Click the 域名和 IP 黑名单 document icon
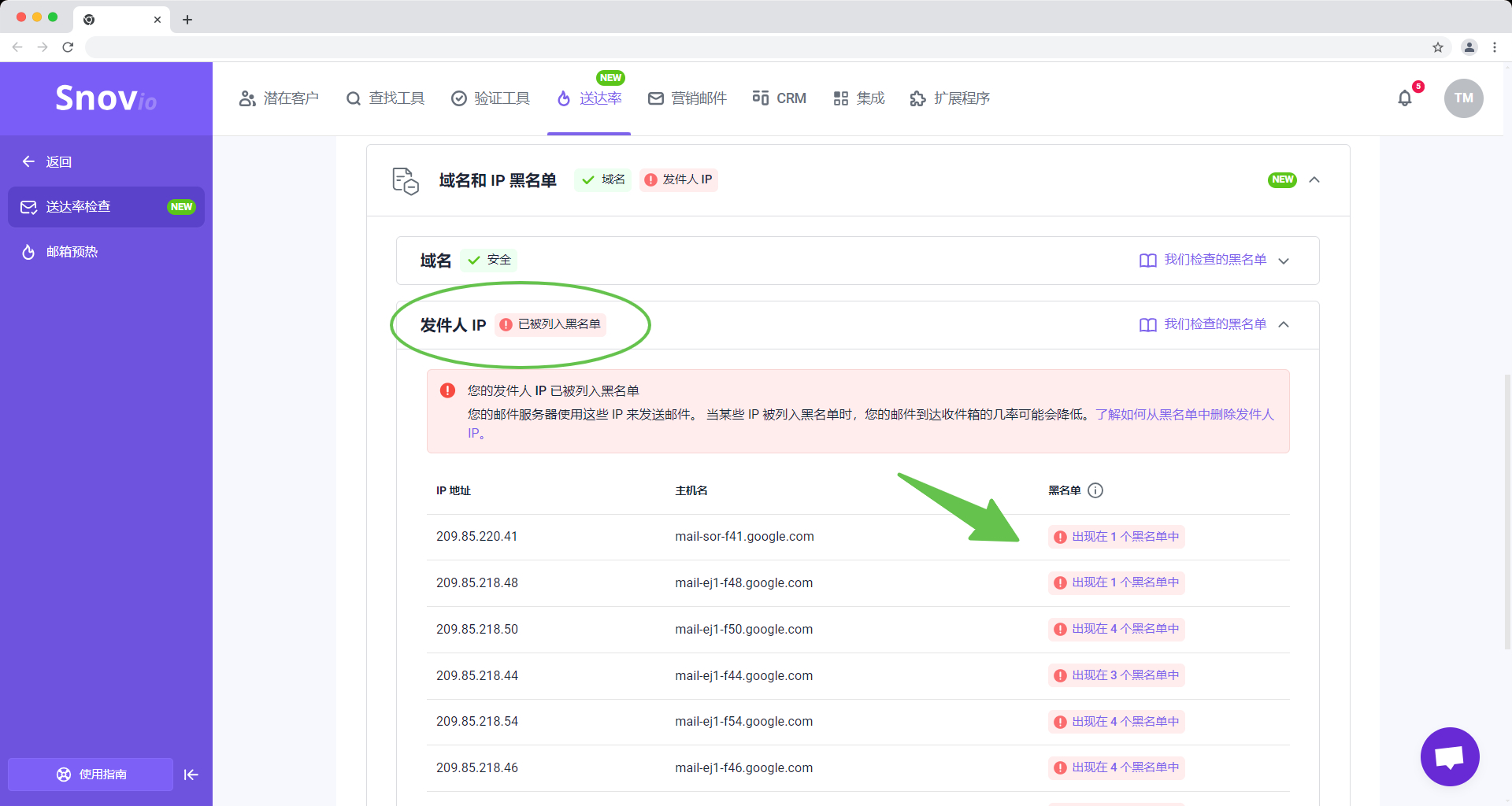Viewport: 1512px width, 806px height. click(406, 180)
